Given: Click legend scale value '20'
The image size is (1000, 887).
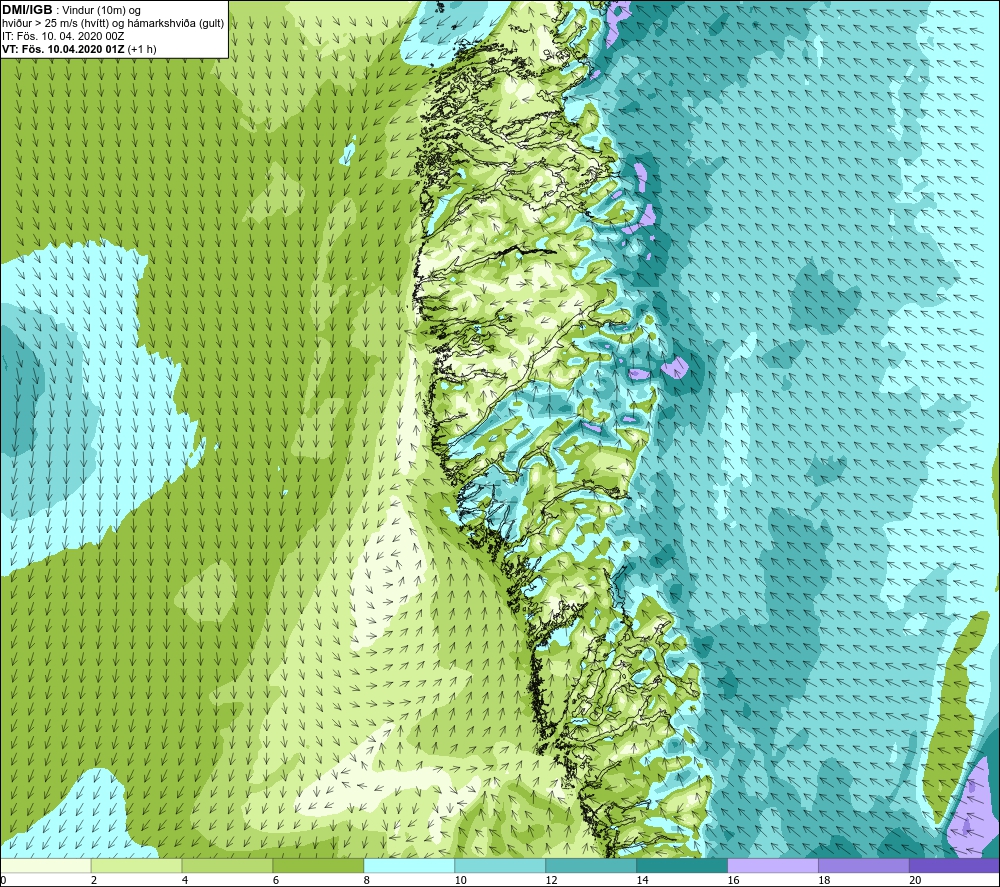Looking at the screenshot, I should tap(915, 880).
